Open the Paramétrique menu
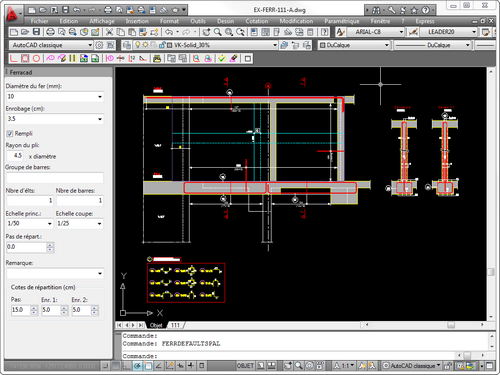This screenshot has width=500, height=375. tap(342, 21)
